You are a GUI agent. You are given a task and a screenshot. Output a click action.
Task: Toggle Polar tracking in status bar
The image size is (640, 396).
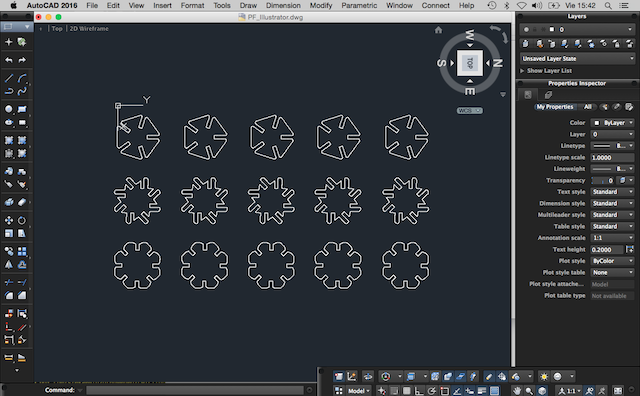(x=431, y=391)
